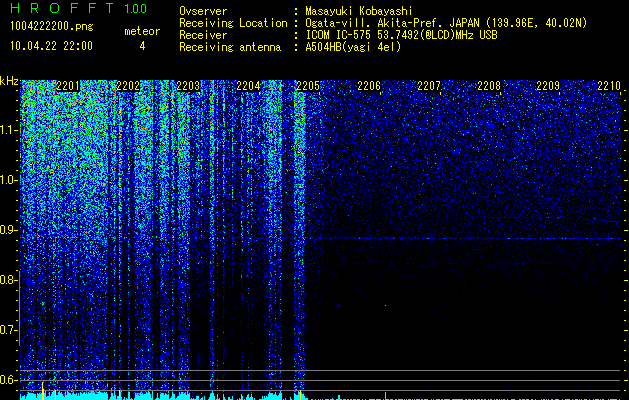Image resolution: width=629 pixels, height=400 pixels.
Task: Select the filename 1004222200.png
Action: click(x=52, y=27)
